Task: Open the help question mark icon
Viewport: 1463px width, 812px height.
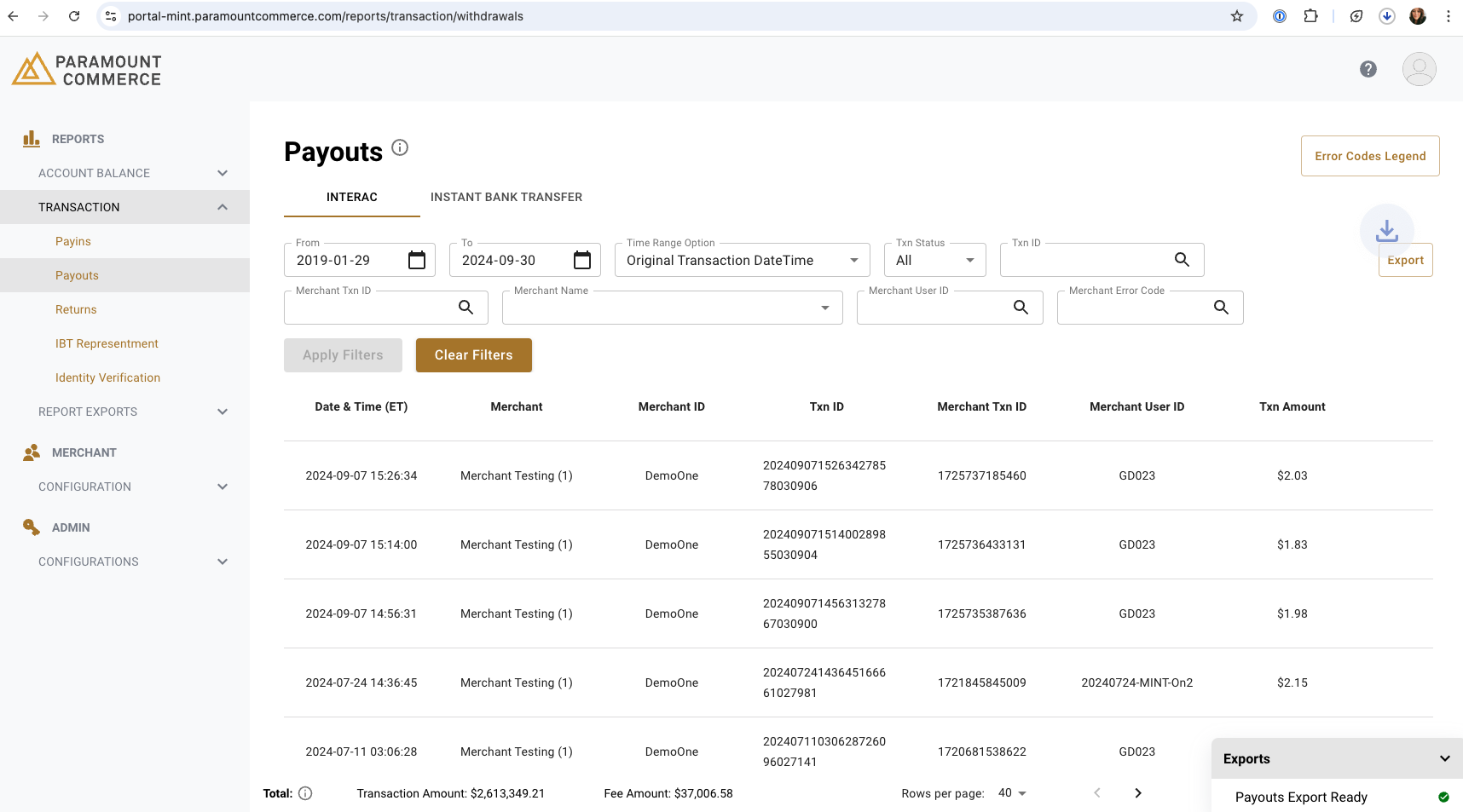Action: click(1368, 69)
